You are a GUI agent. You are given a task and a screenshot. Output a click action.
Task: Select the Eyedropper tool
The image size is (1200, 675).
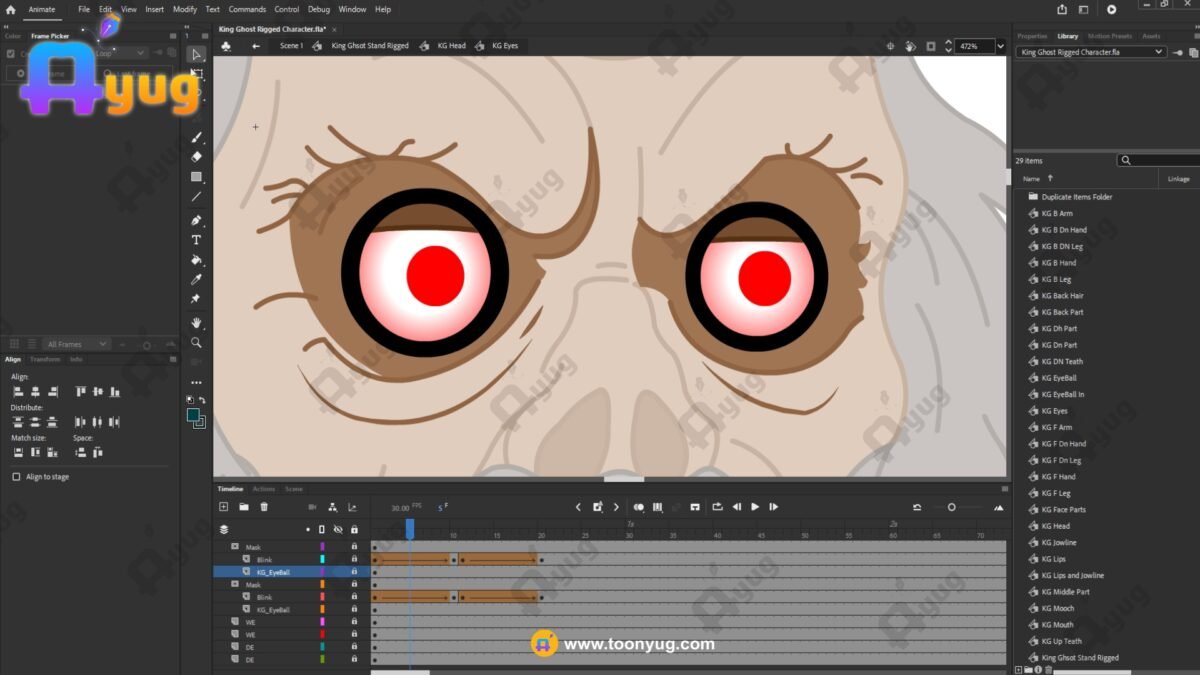coord(197,280)
